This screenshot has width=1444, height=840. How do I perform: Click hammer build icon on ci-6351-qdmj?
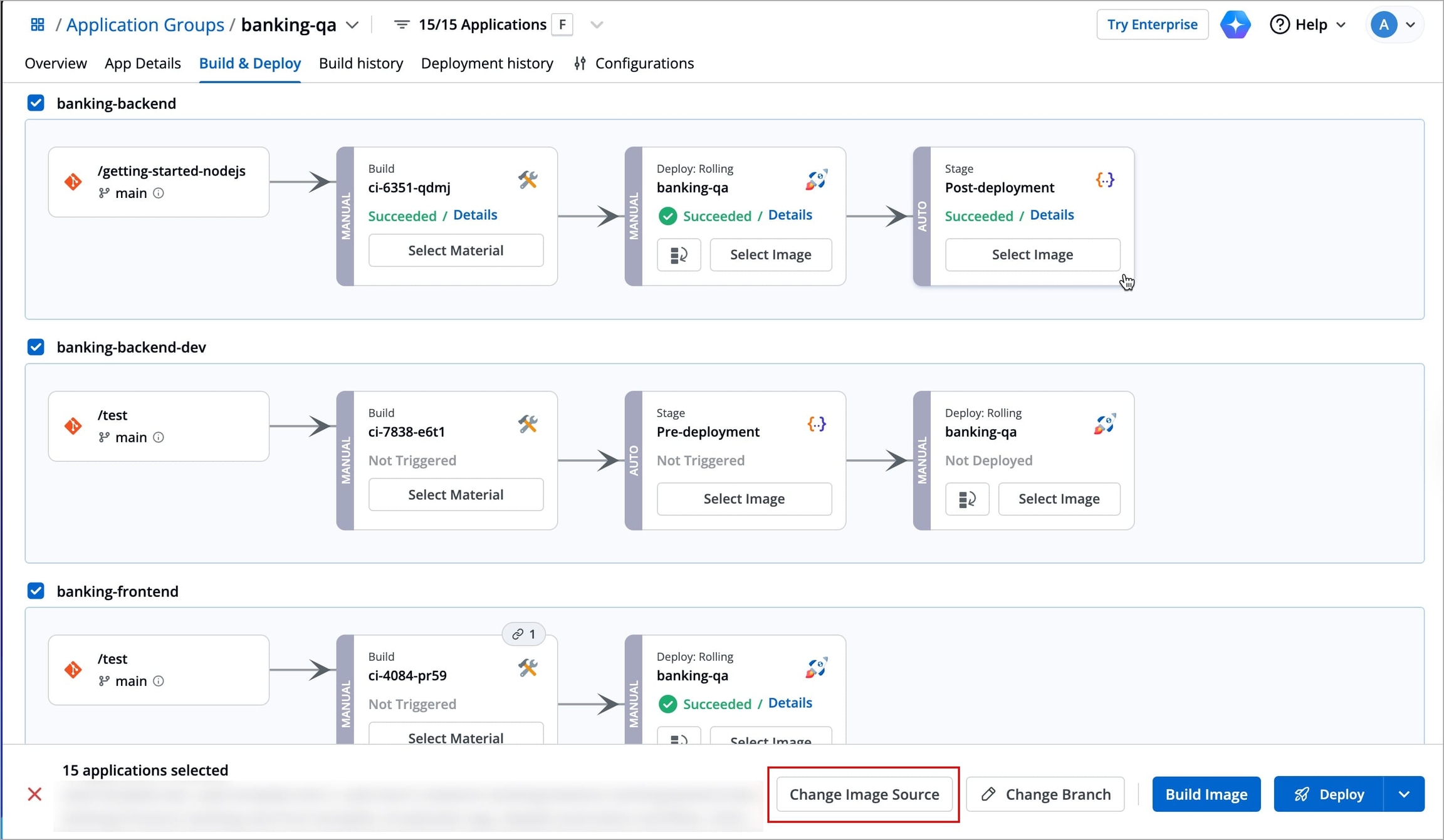[528, 180]
